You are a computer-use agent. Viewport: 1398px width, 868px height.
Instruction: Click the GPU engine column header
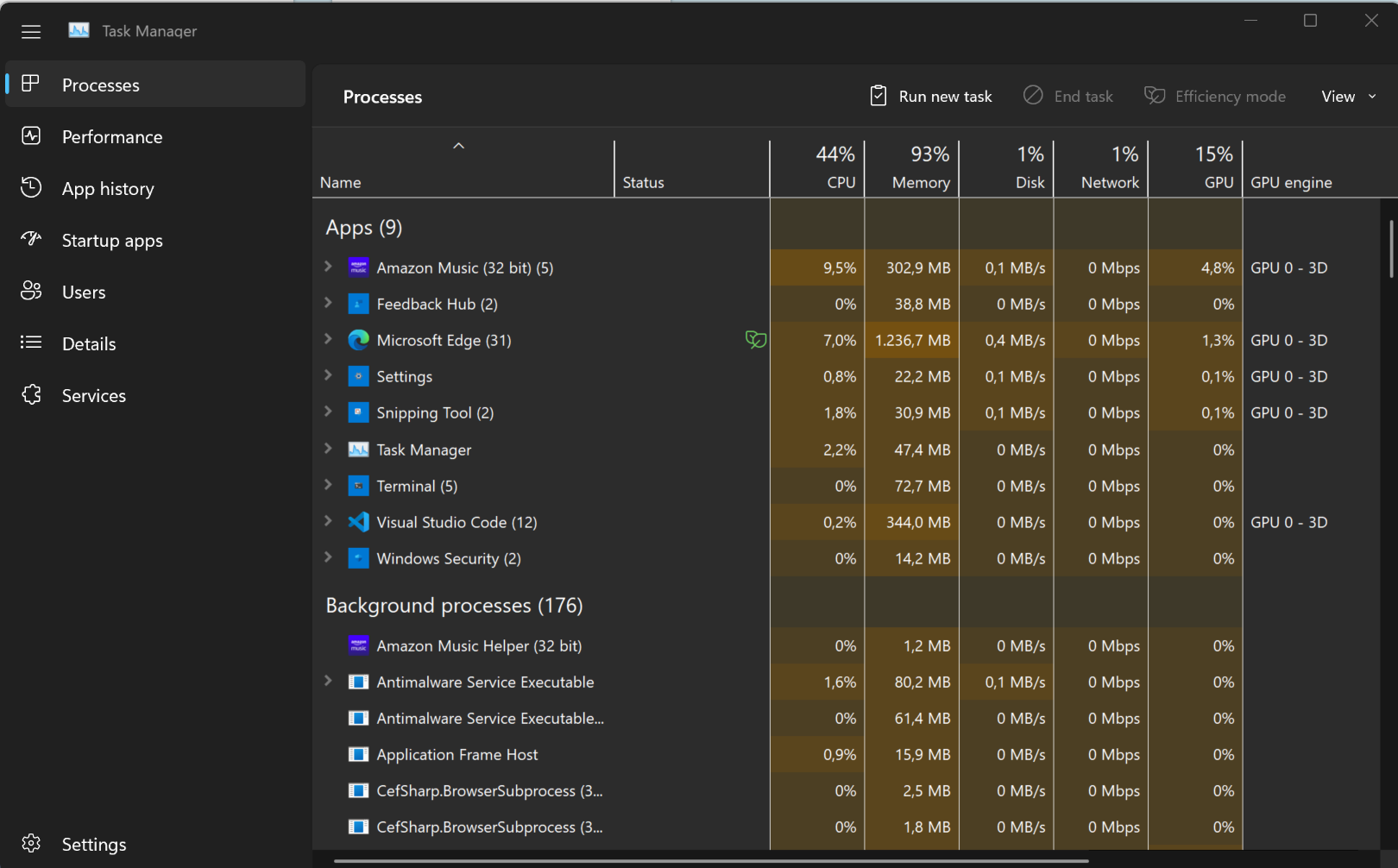click(1312, 168)
